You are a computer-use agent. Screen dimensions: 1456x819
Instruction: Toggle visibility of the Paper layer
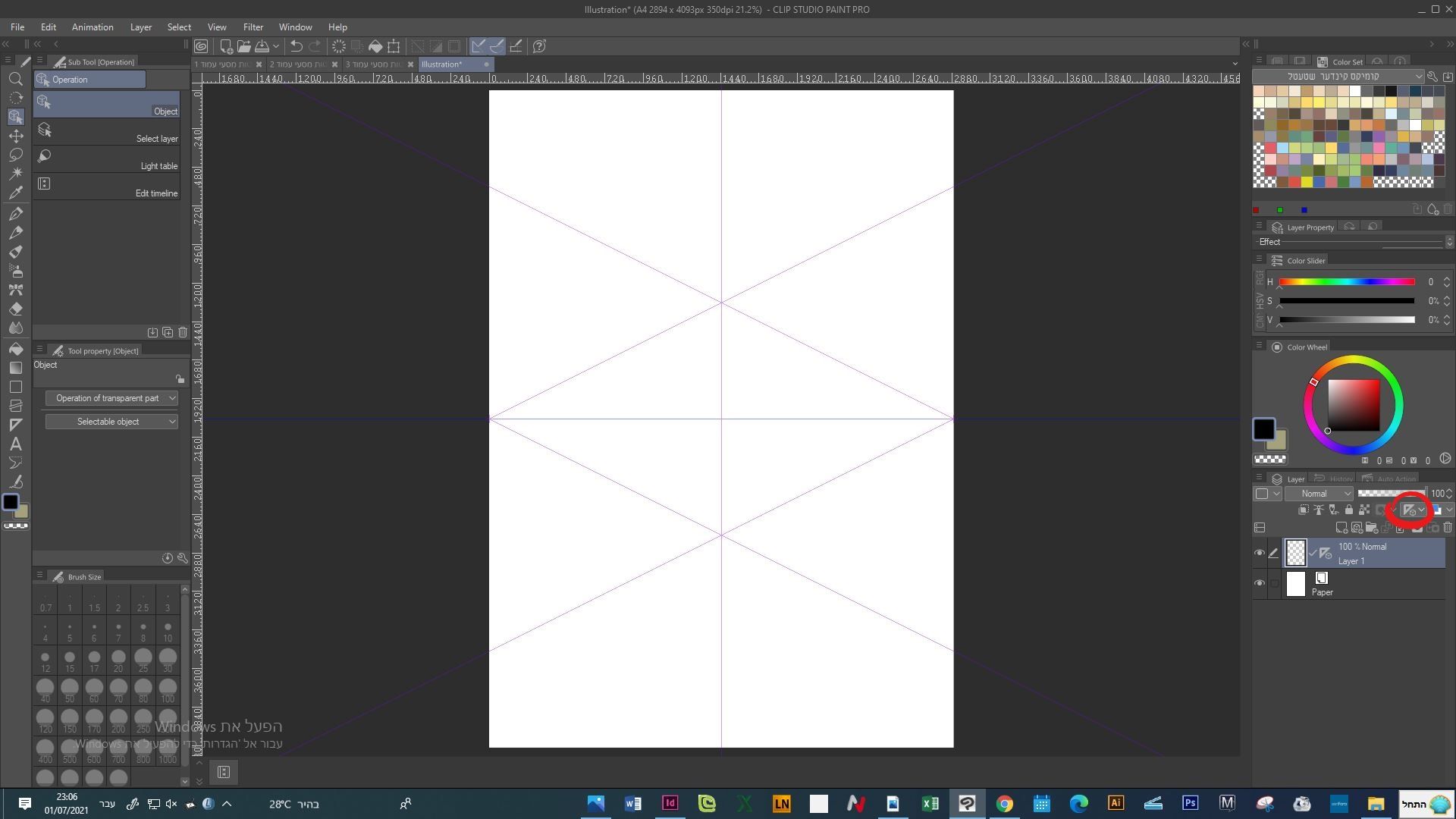coord(1260,583)
